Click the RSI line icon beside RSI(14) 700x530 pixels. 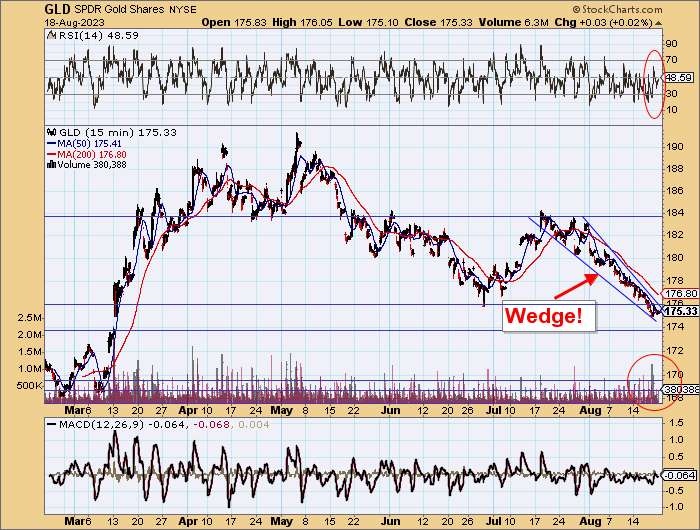tap(52, 35)
